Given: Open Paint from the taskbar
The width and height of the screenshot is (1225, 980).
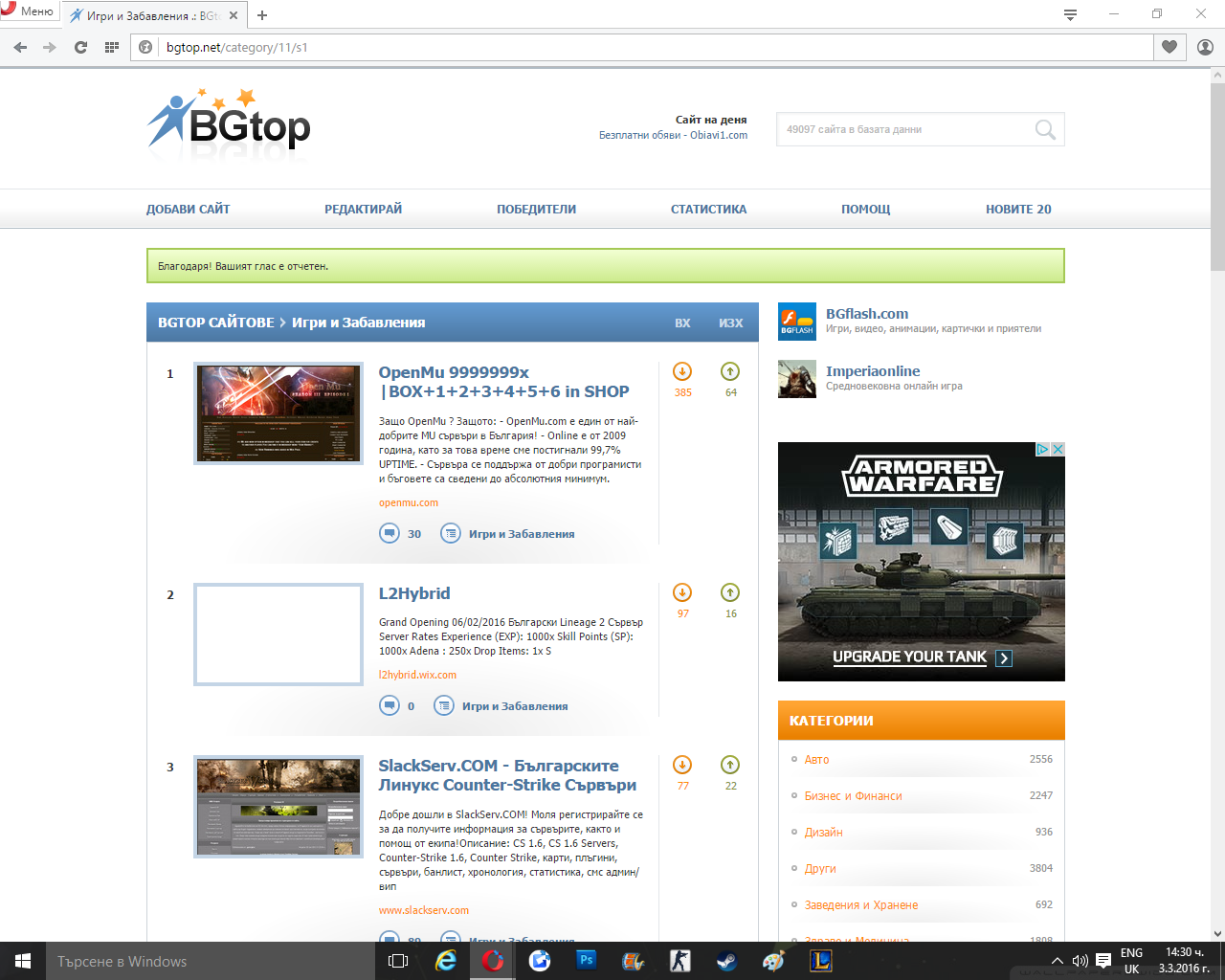Looking at the screenshot, I should click(x=774, y=961).
